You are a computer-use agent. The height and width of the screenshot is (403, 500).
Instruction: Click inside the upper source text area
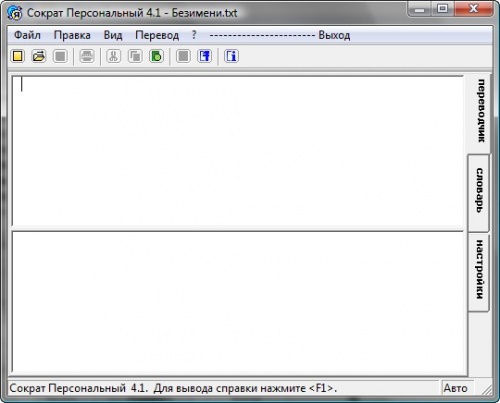point(238,151)
